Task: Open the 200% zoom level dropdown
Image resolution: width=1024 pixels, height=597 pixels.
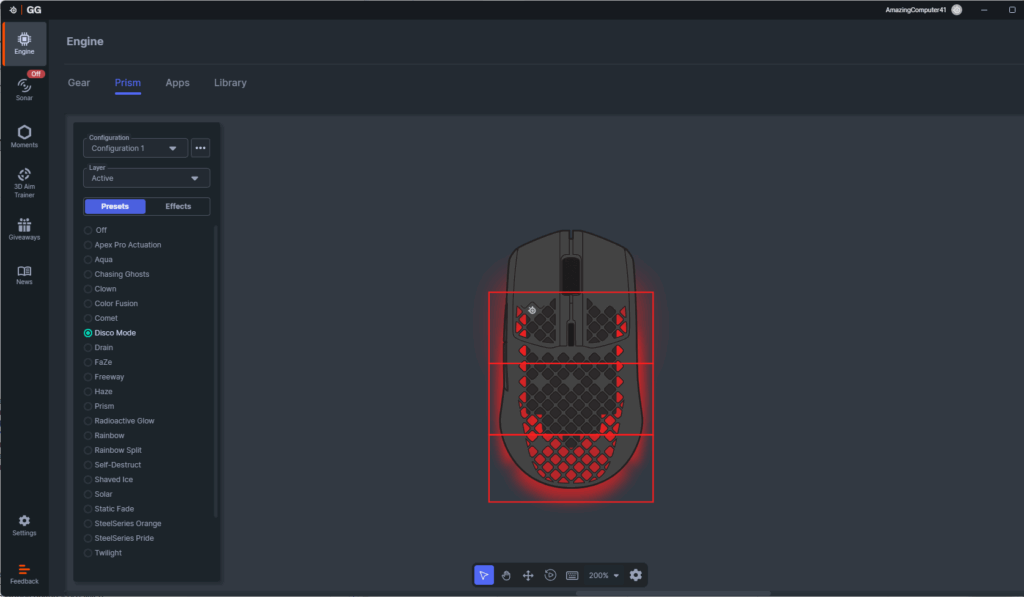Action: point(603,575)
